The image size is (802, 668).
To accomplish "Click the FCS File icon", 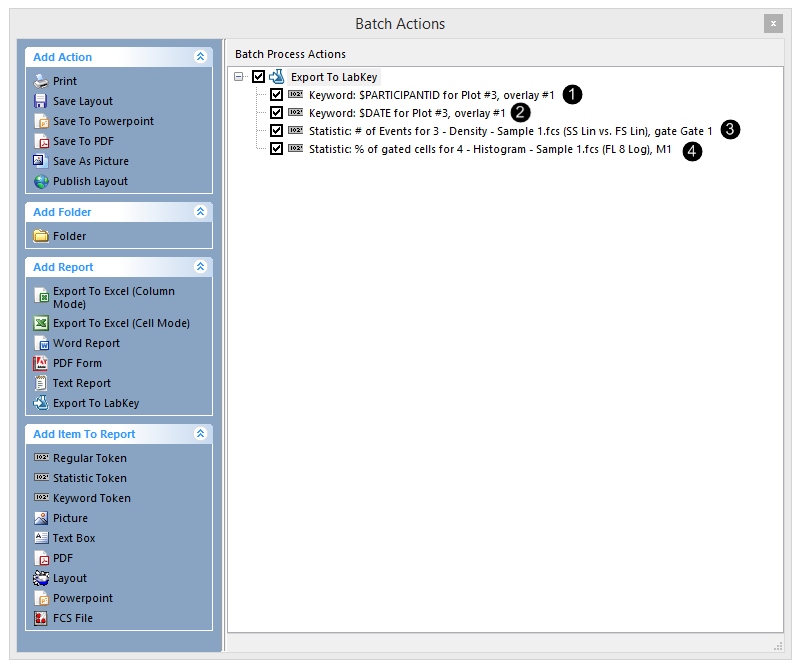I will pyautogui.click(x=41, y=618).
